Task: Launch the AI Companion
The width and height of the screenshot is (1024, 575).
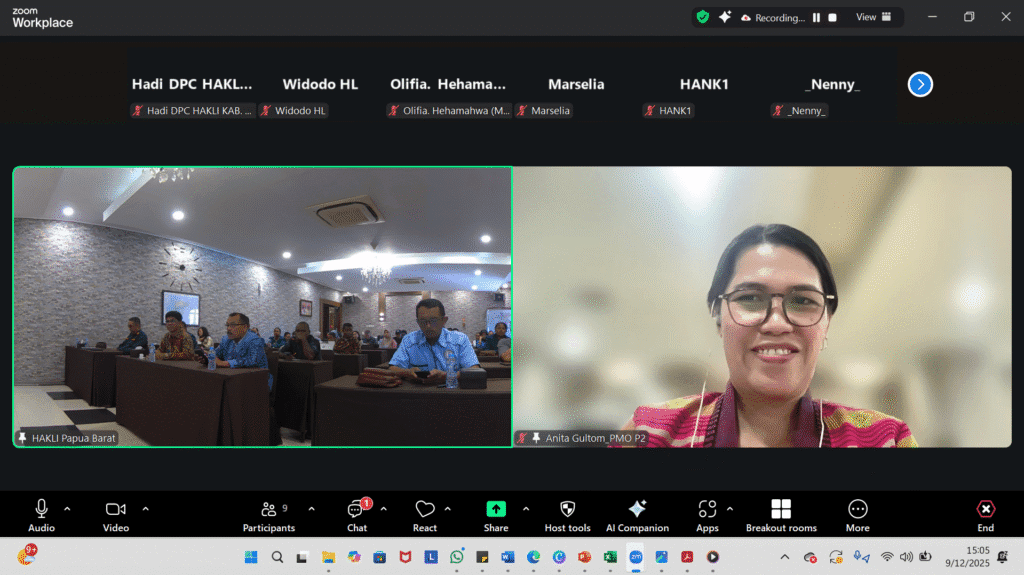Action: (x=637, y=515)
